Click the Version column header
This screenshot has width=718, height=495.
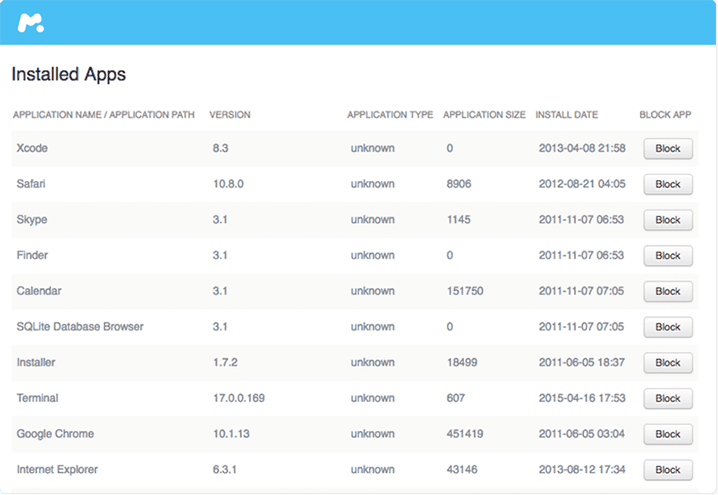[x=230, y=114]
